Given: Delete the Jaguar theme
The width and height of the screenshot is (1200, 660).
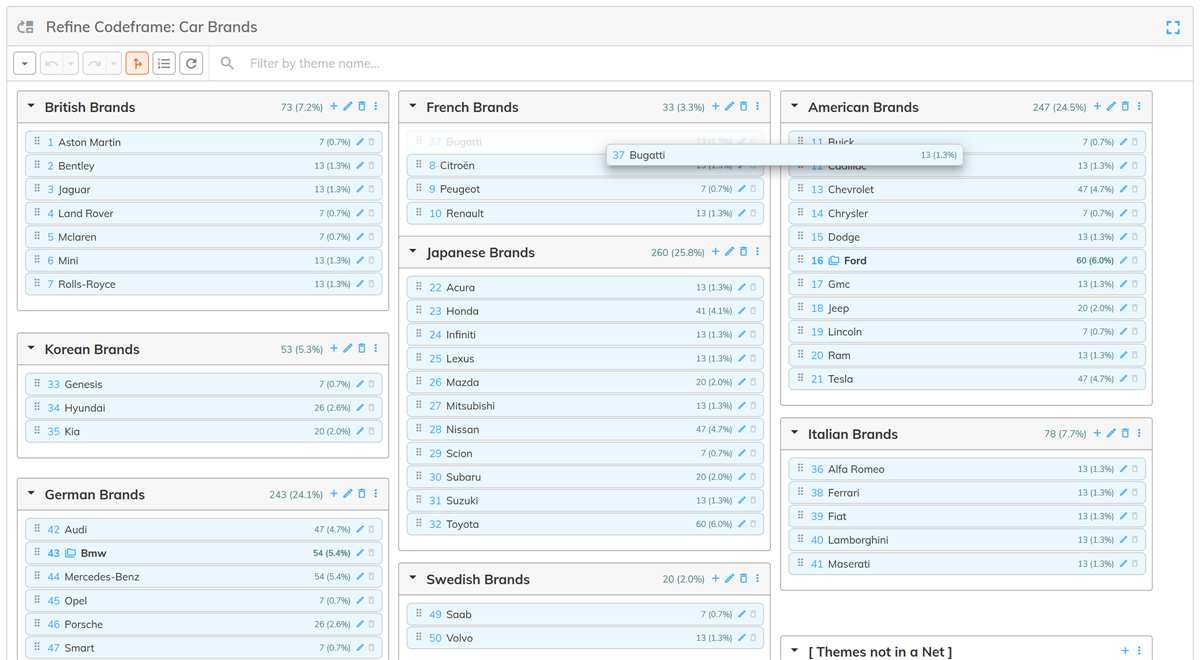Looking at the screenshot, I should pos(371,189).
